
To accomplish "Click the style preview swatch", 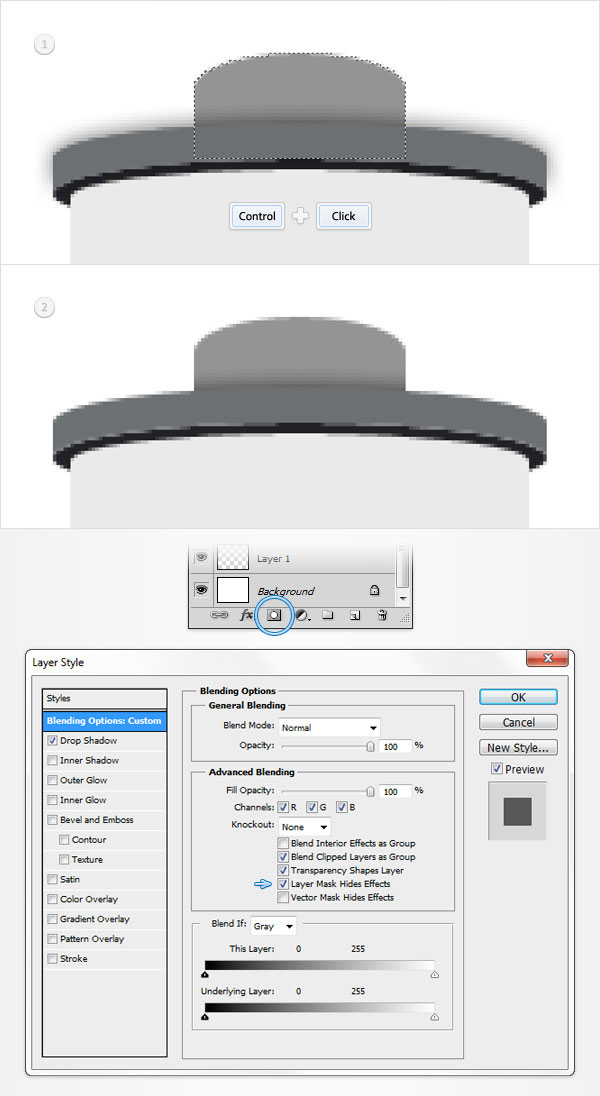I will 517,812.
